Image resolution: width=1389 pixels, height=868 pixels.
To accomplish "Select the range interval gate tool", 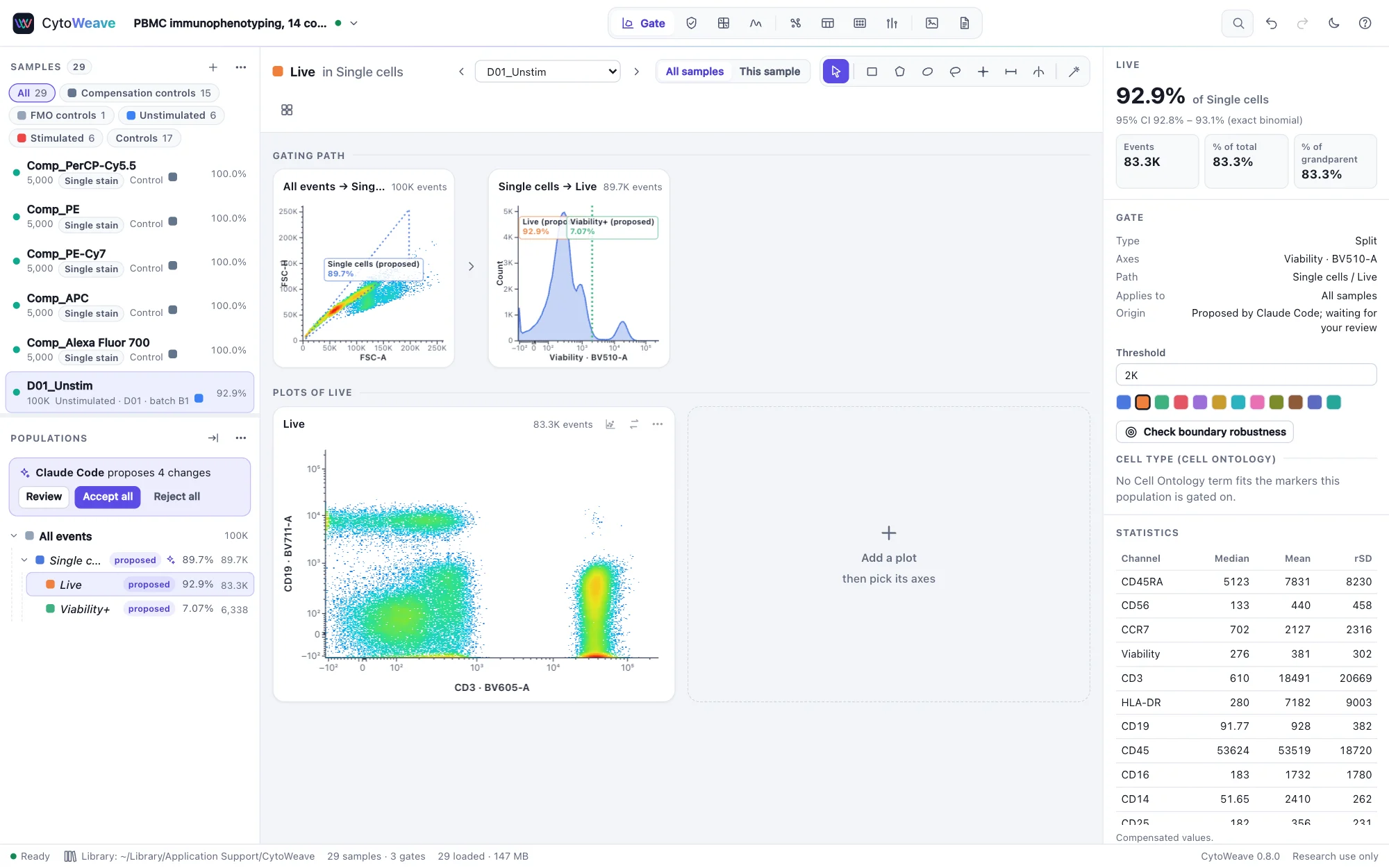I will [1010, 72].
